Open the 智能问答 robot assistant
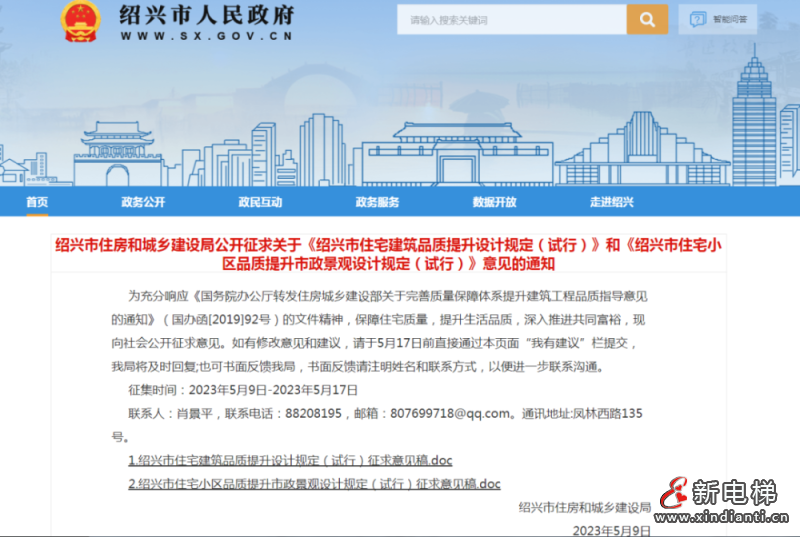800x537 pixels. coord(718,19)
